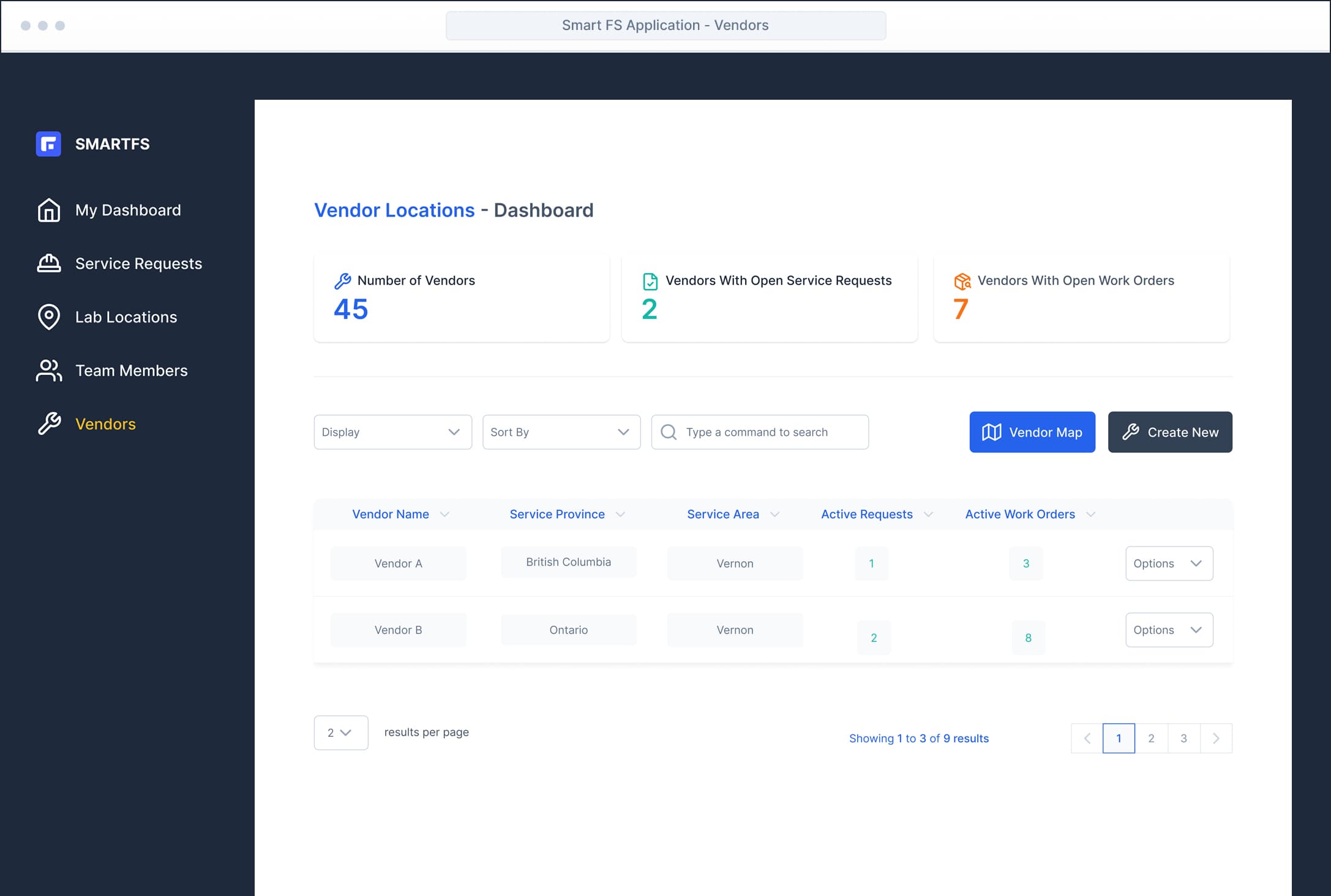This screenshot has width=1331, height=896.
Task: Click the Lab Locations pin icon
Action: [x=49, y=316]
